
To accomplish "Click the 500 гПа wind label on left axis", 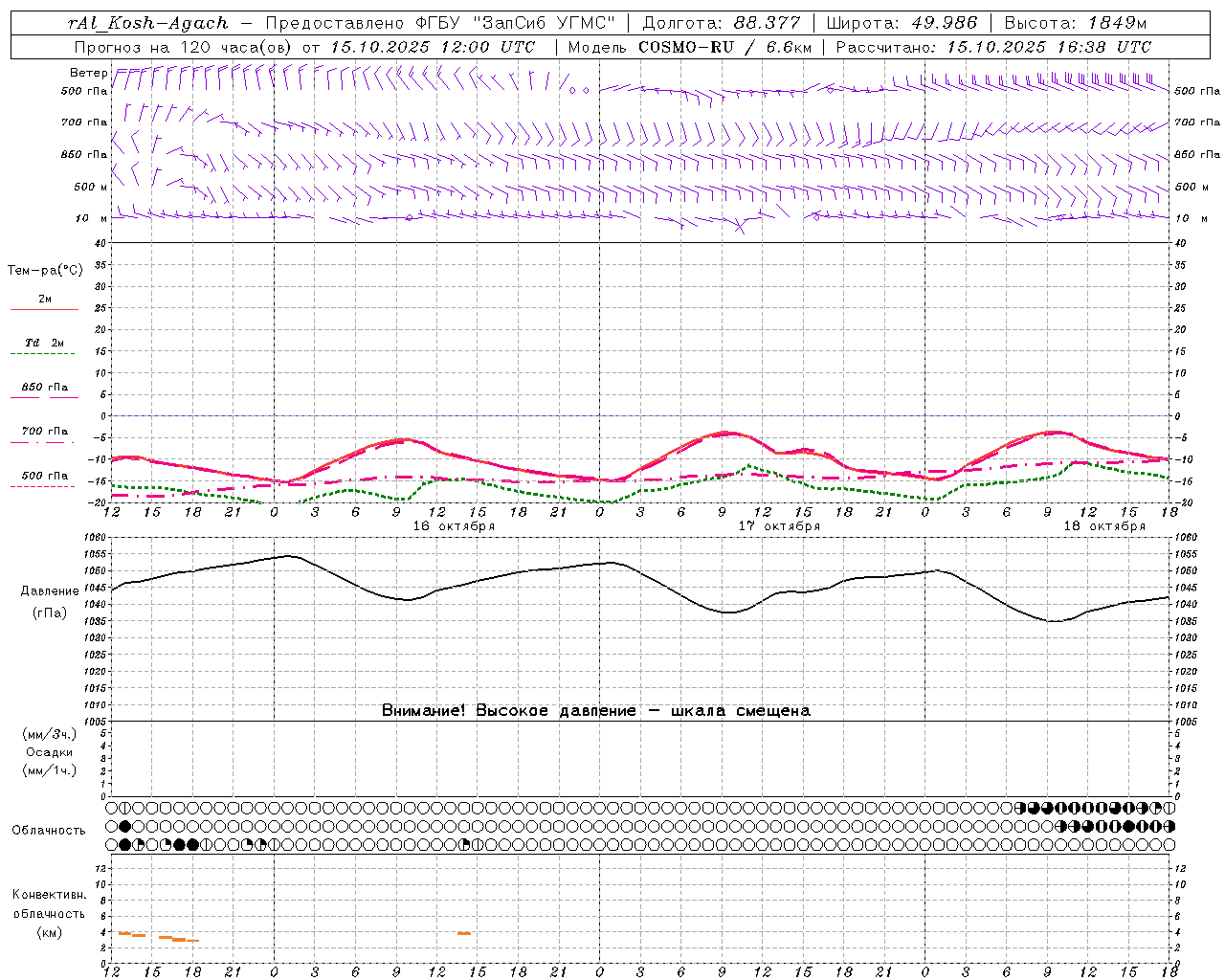I will coord(84,91).
